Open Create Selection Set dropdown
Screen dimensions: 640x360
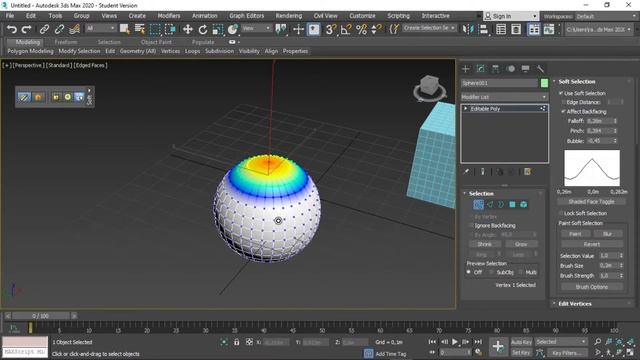point(429,28)
